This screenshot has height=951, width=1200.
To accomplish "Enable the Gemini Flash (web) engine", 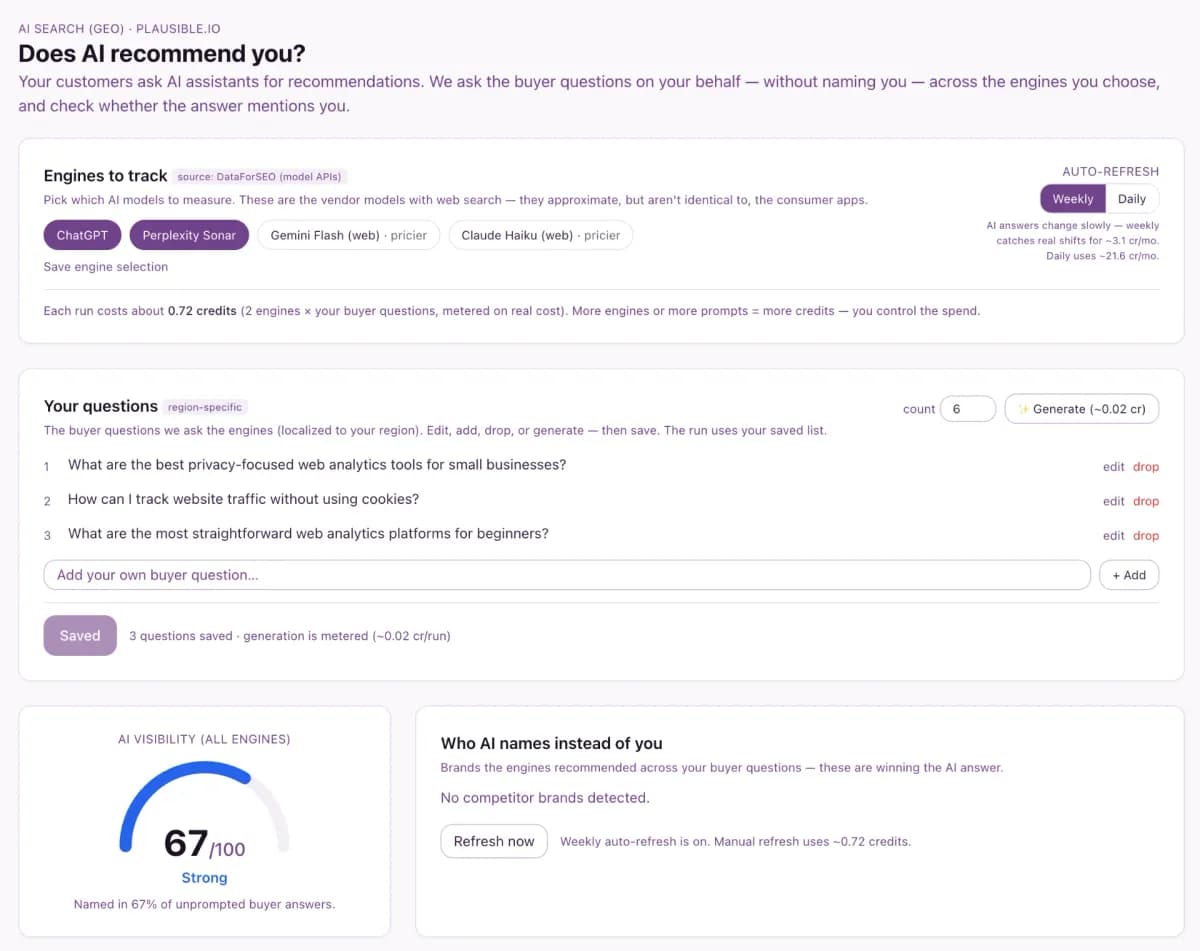I will [348, 235].
